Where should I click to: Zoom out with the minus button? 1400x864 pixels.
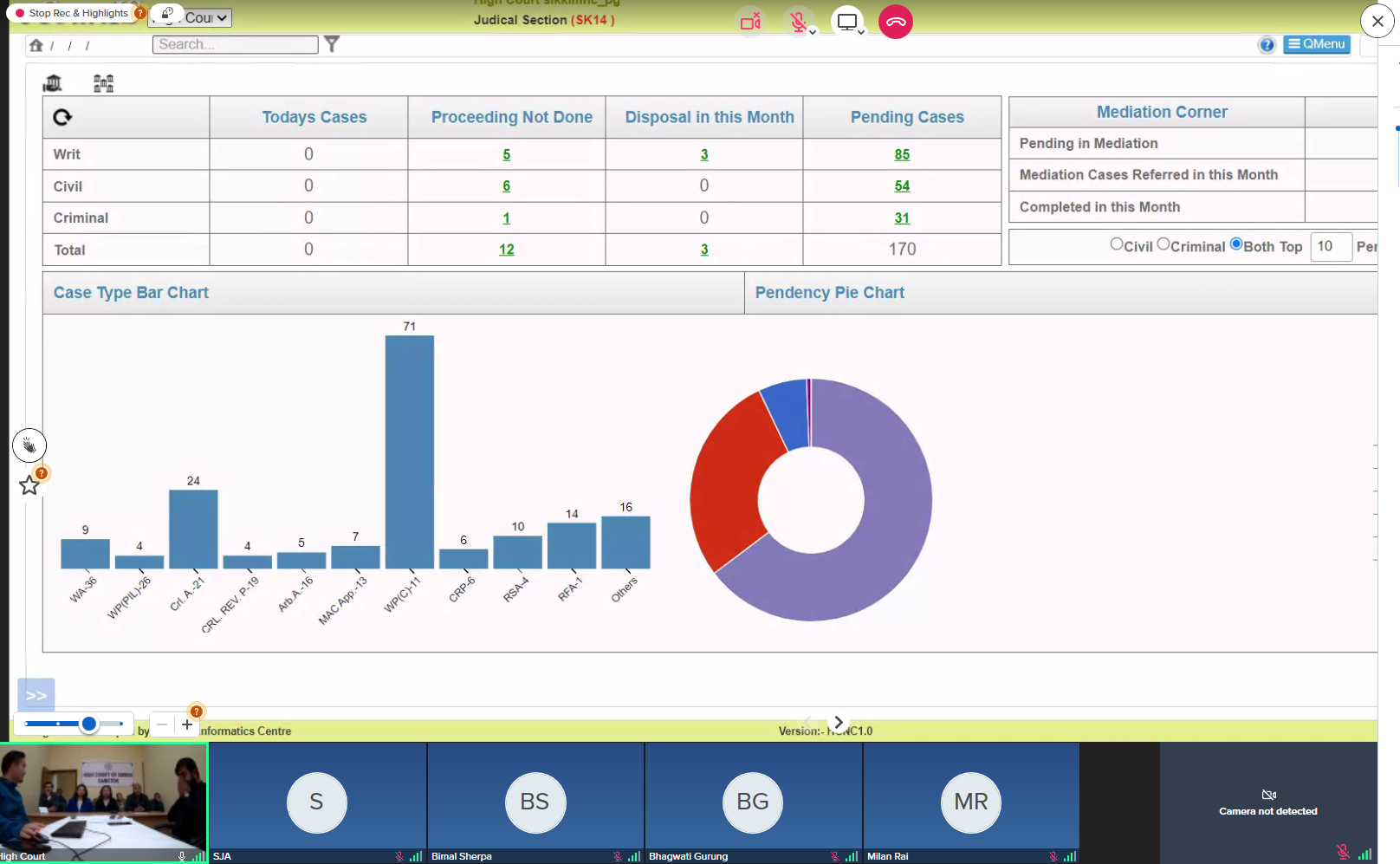point(162,724)
